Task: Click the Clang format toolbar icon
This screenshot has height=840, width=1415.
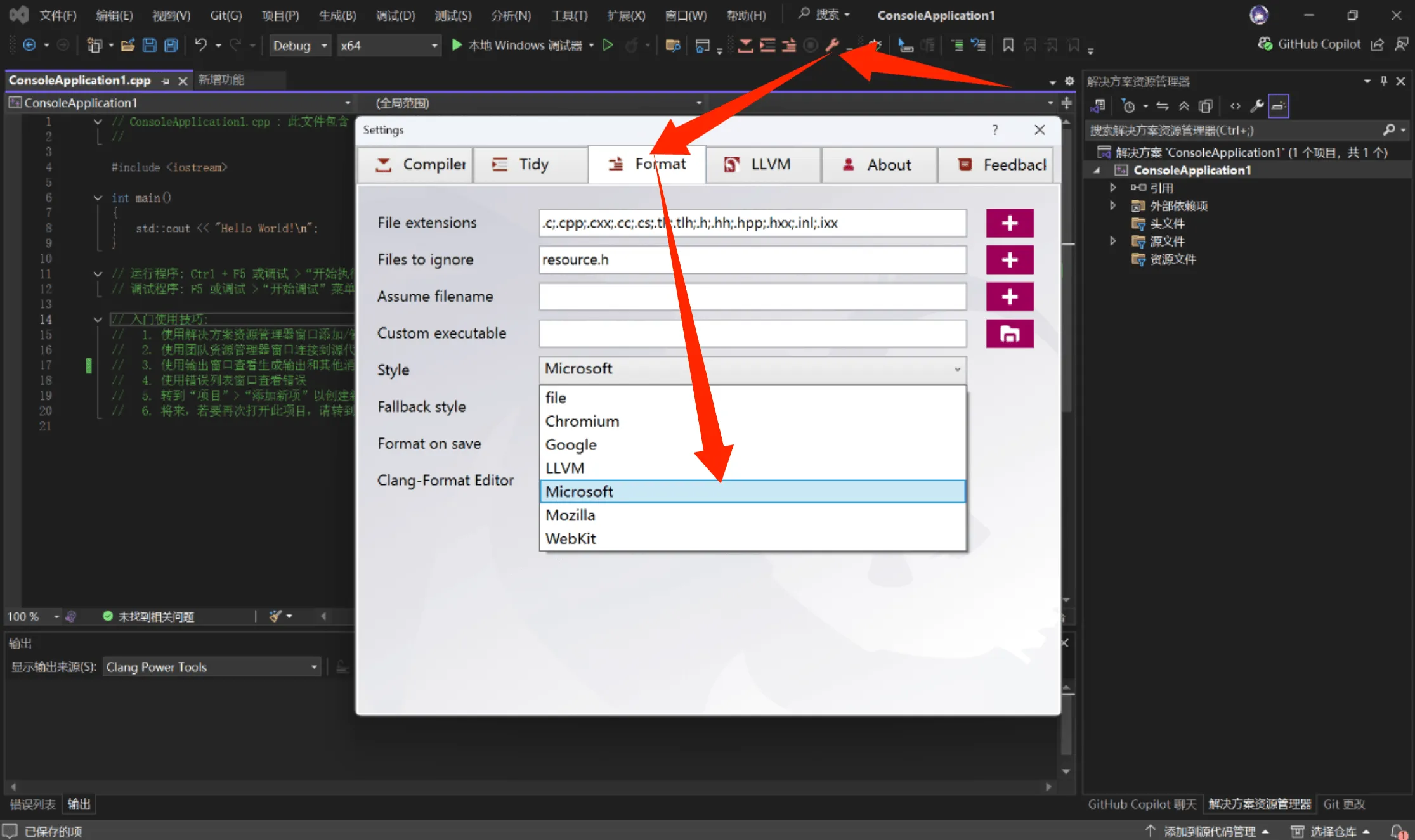Action: [x=789, y=45]
